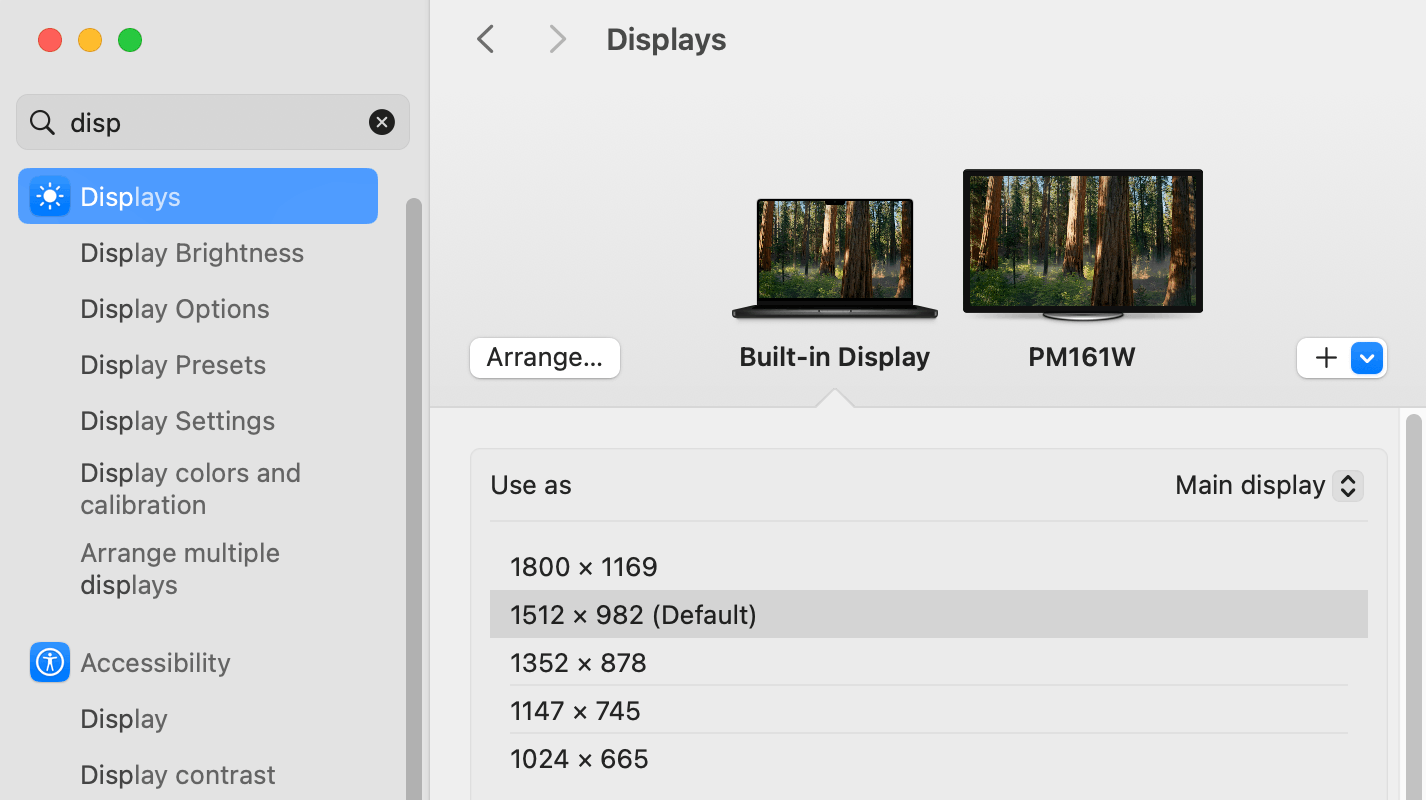Open Display Brightness search result
Screen dimensions: 1426x800
(192, 253)
